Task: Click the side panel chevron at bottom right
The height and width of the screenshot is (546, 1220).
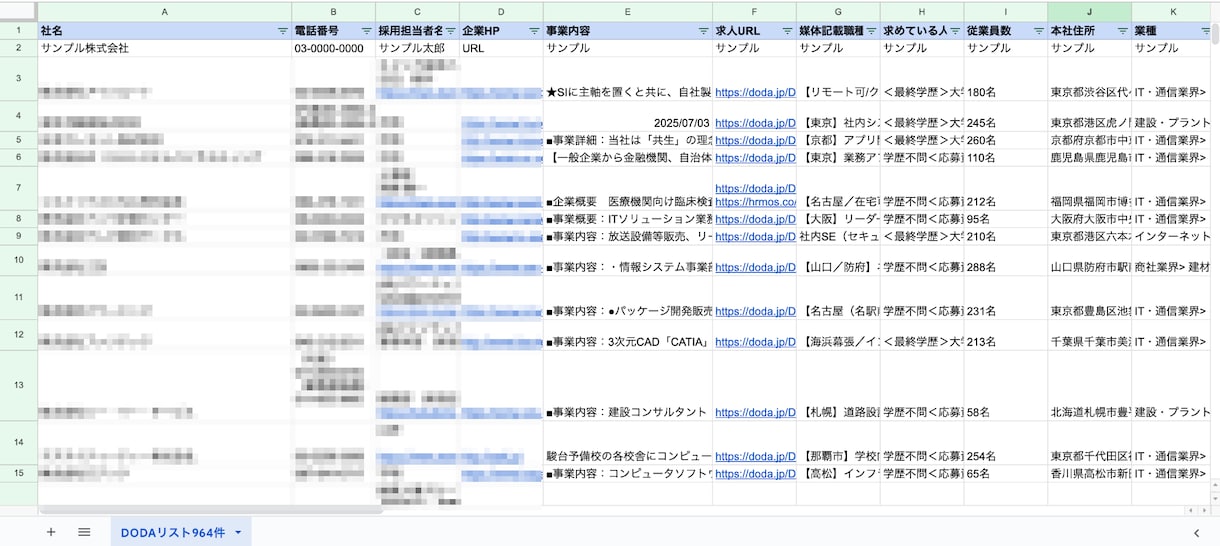Action: [x=1197, y=532]
